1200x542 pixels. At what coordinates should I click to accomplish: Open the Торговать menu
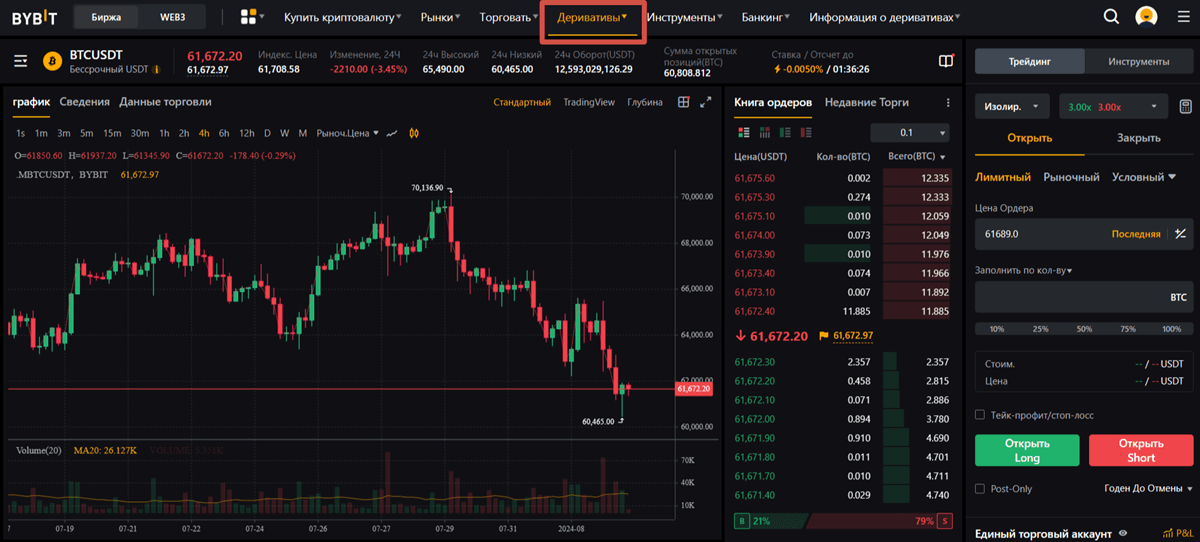(x=509, y=17)
